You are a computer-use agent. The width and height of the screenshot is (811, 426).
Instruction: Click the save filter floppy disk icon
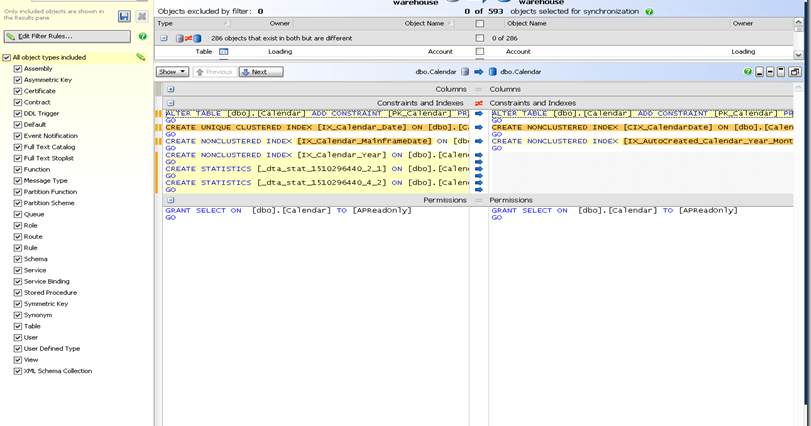pyautogui.click(x=124, y=17)
